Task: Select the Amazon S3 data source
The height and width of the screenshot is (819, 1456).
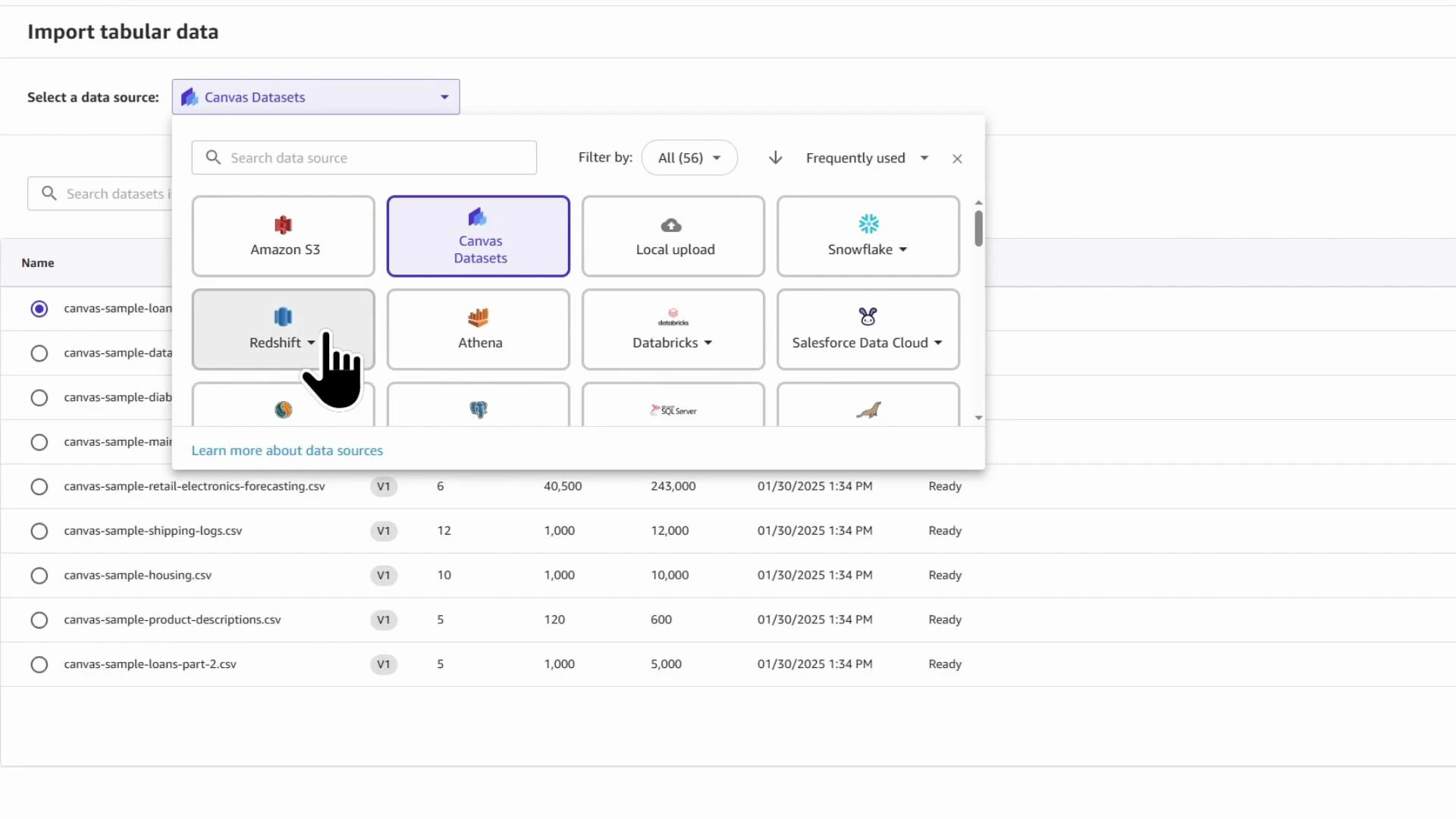Action: coord(283,236)
